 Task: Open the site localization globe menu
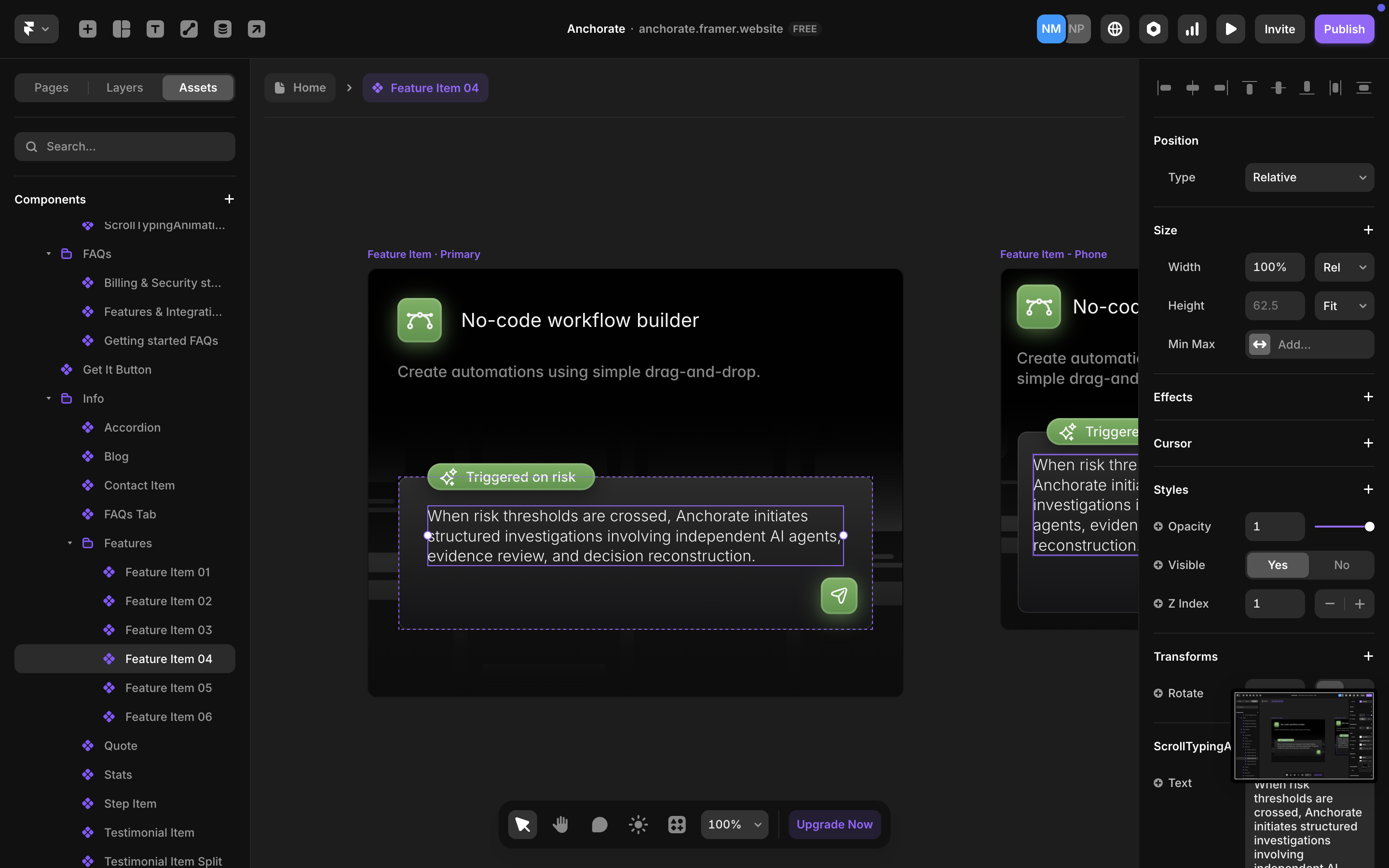point(1114,29)
